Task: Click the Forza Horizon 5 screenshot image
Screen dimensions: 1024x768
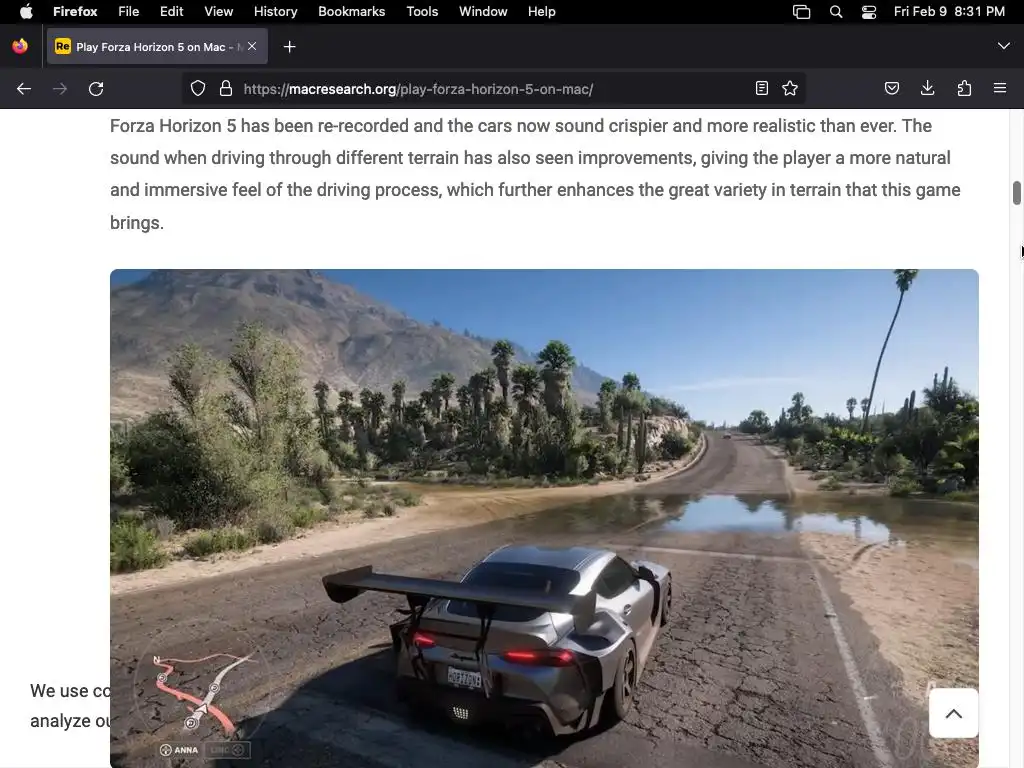Action: coord(544,518)
